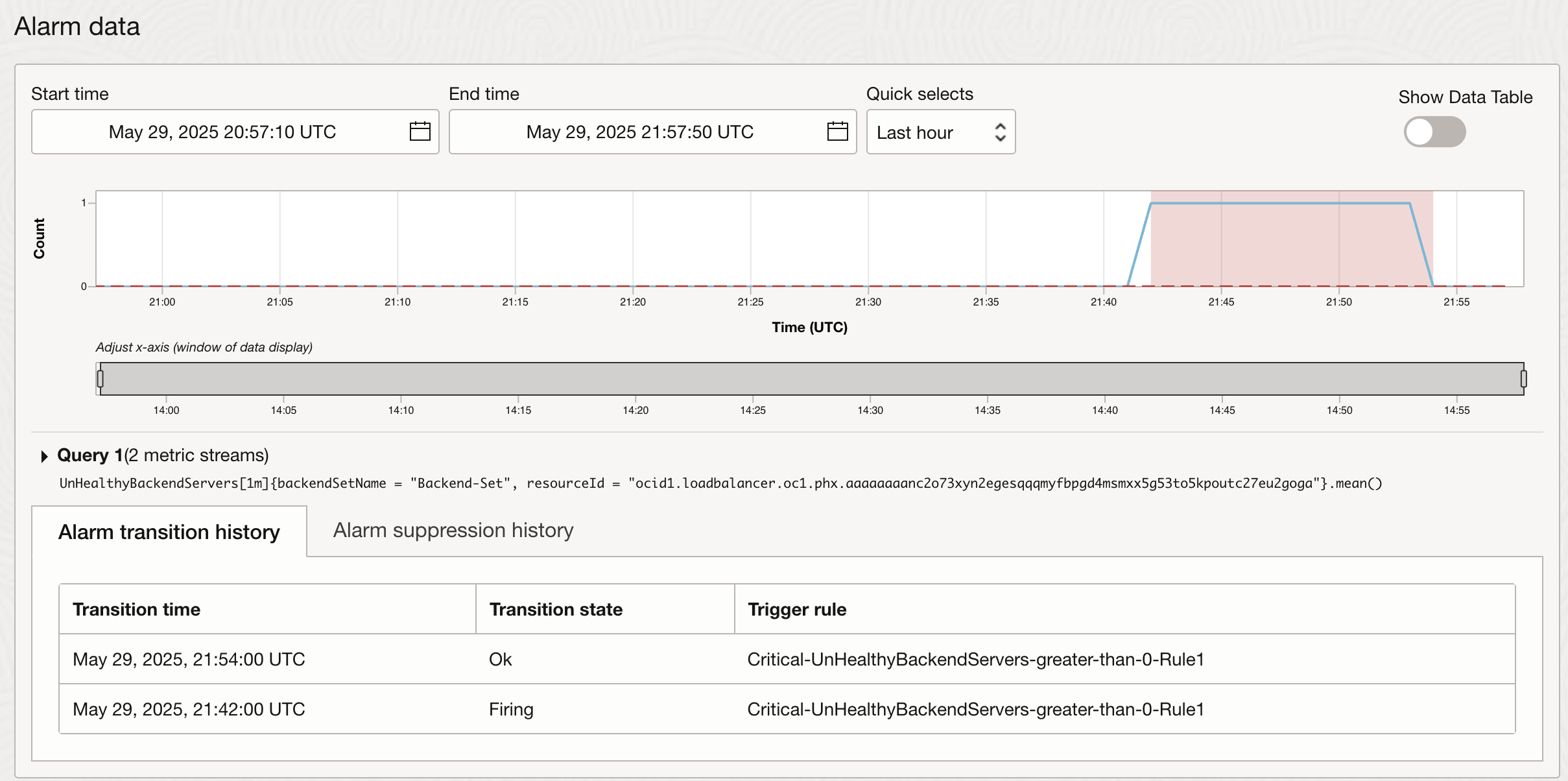Grab the left x-axis range slider handle
The height and width of the screenshot is (781, 1568).
click(100, 379)
